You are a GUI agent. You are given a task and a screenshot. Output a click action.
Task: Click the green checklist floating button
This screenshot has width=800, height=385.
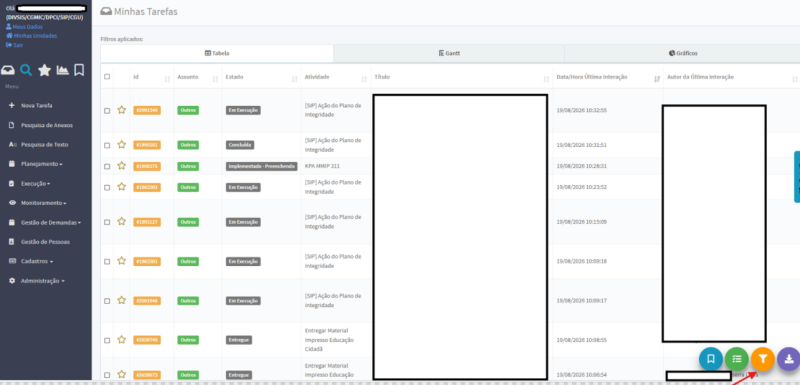737,358
